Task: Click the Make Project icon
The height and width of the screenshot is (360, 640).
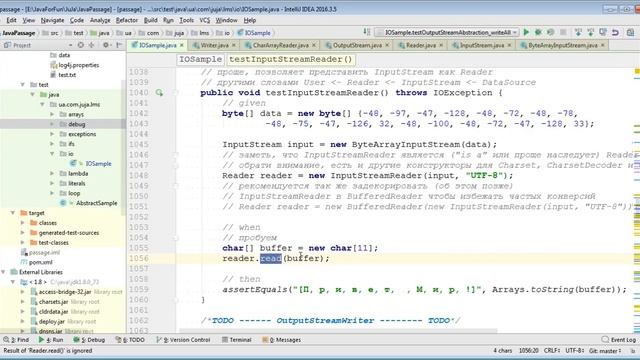Action: (x=367, y=32)
